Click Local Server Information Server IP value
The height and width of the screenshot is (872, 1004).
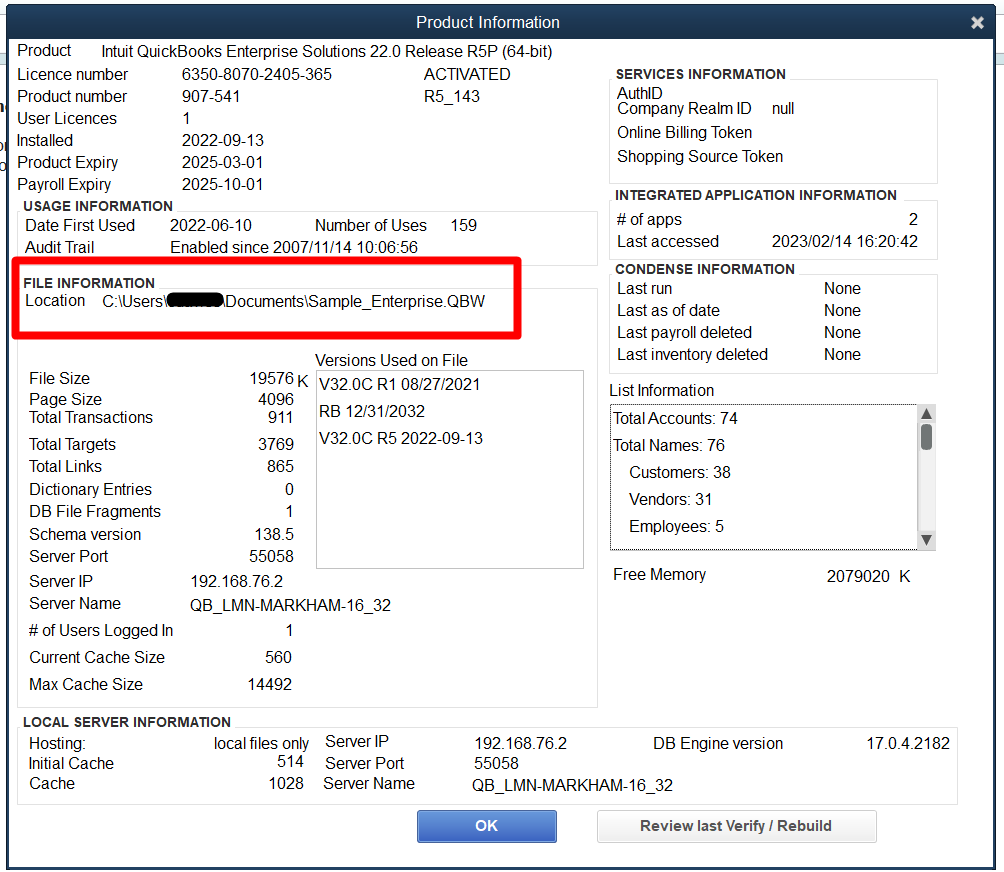pos(521,743)
